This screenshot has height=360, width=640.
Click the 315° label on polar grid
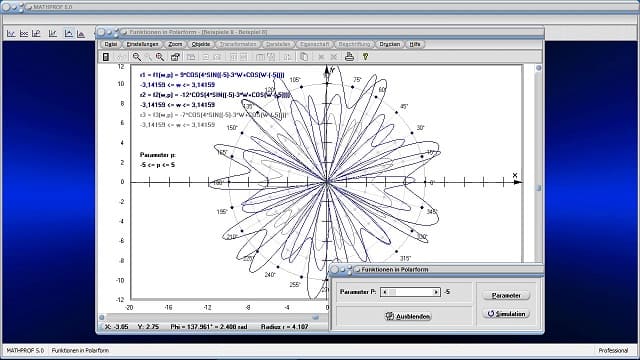(405, 258)
